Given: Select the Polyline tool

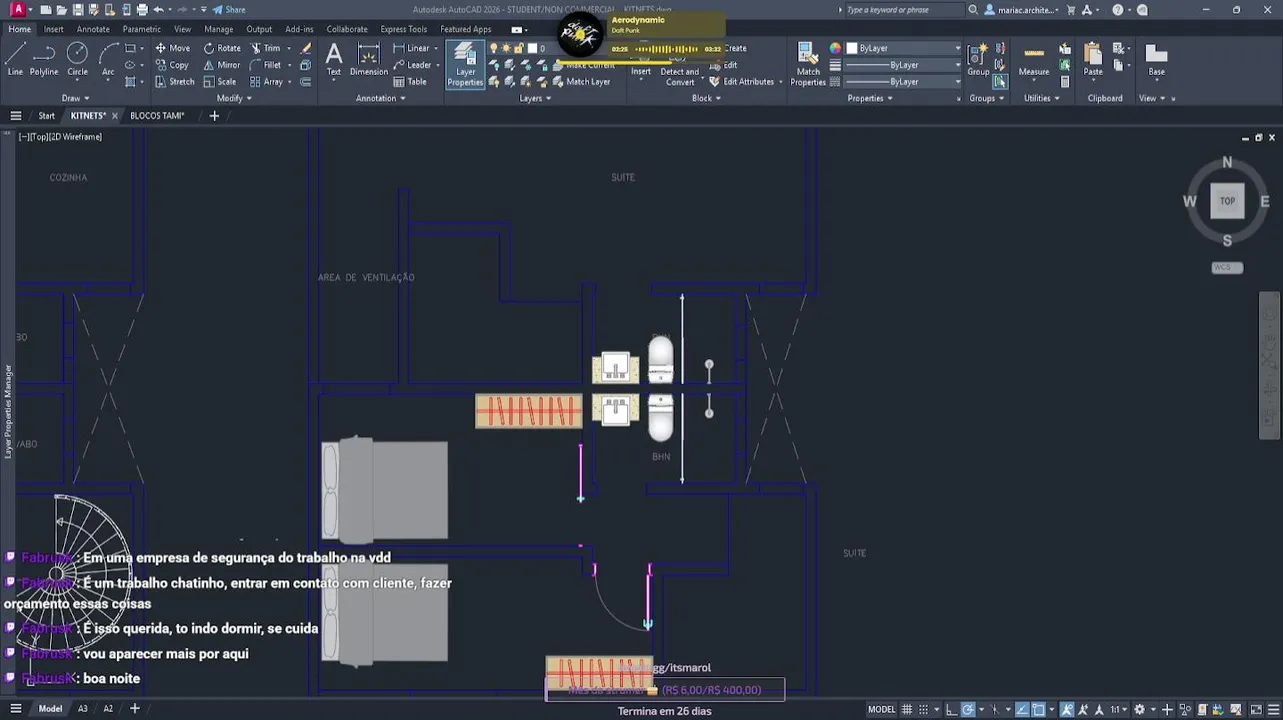Looking at the screenshot, I should 44,59.
